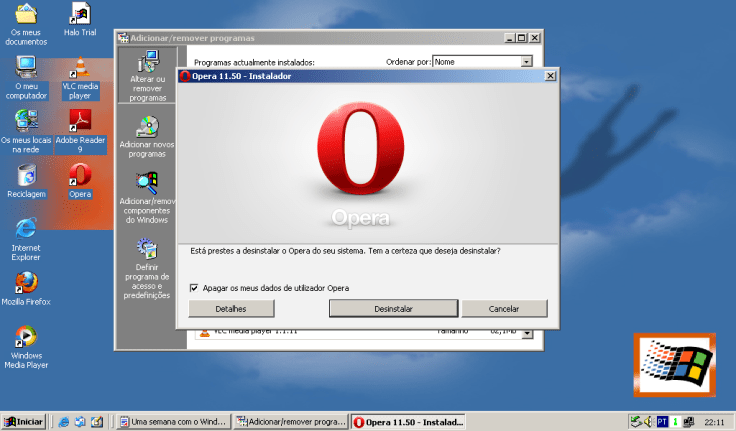Select the VLC media player desktop icon
This screenshot has height=431, width=736.
80,72
